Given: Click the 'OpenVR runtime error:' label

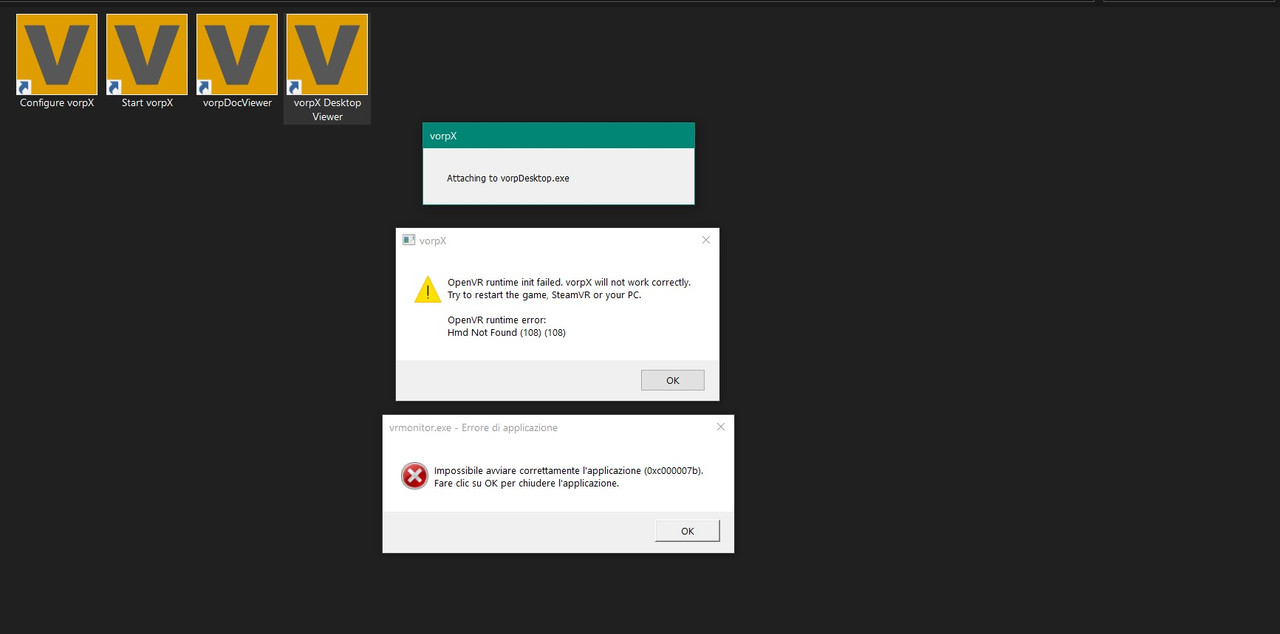Looking at the screenshot, I should point(497,320).
